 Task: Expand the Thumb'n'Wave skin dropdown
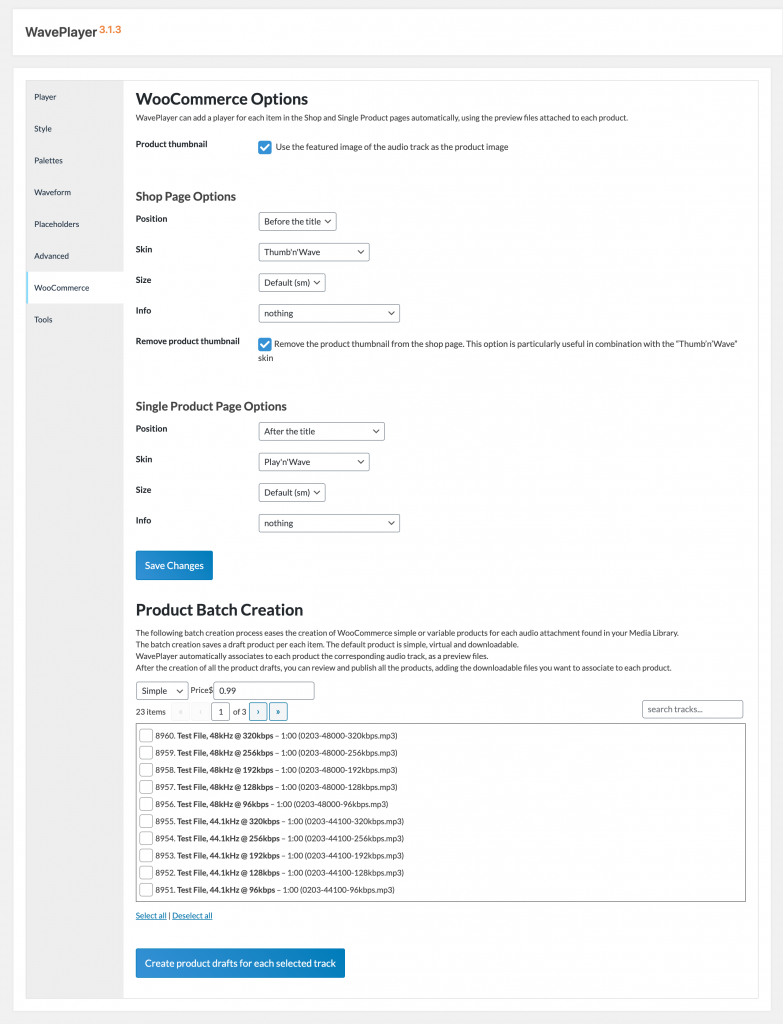pyautogui.click(x=313, y=252)
